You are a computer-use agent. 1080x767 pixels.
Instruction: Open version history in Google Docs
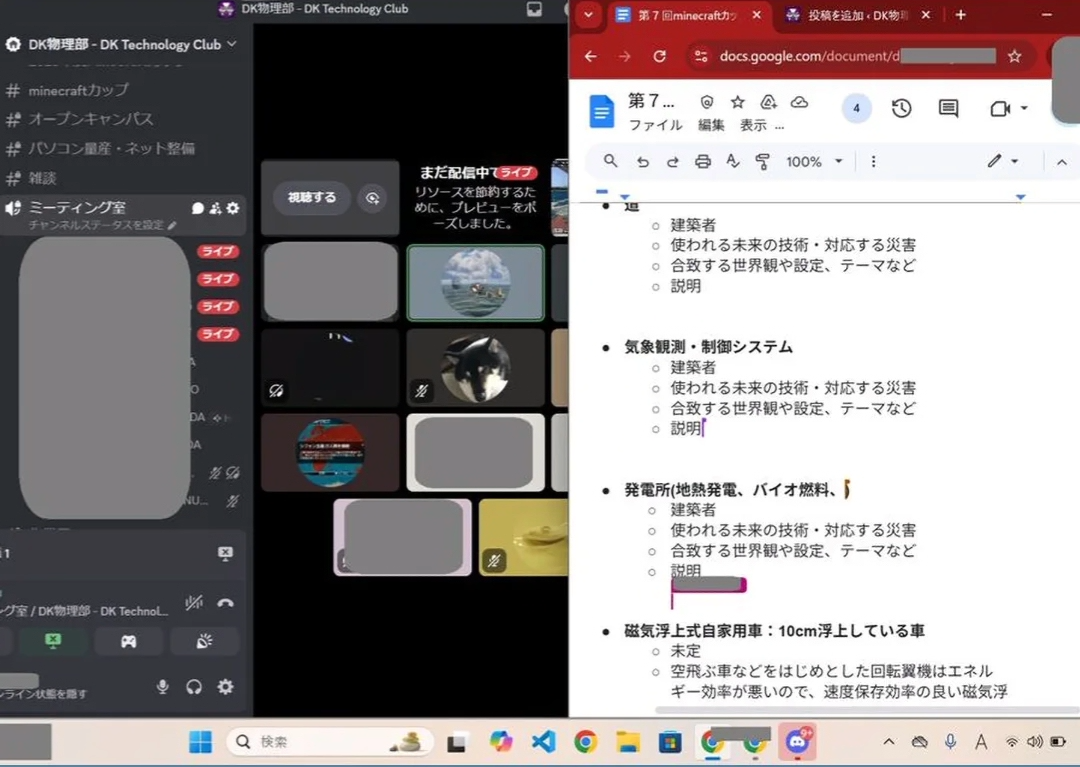[901, 109]
